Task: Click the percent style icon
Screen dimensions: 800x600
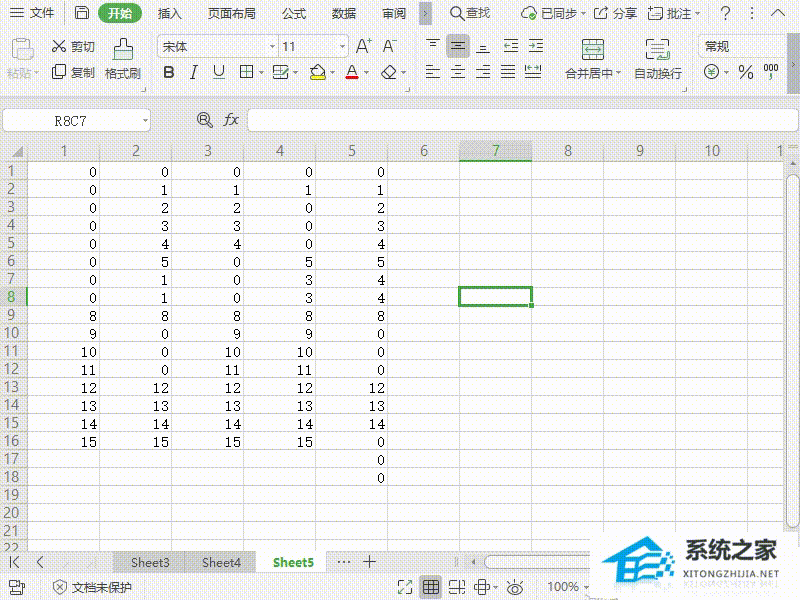Action: [745, 72]
